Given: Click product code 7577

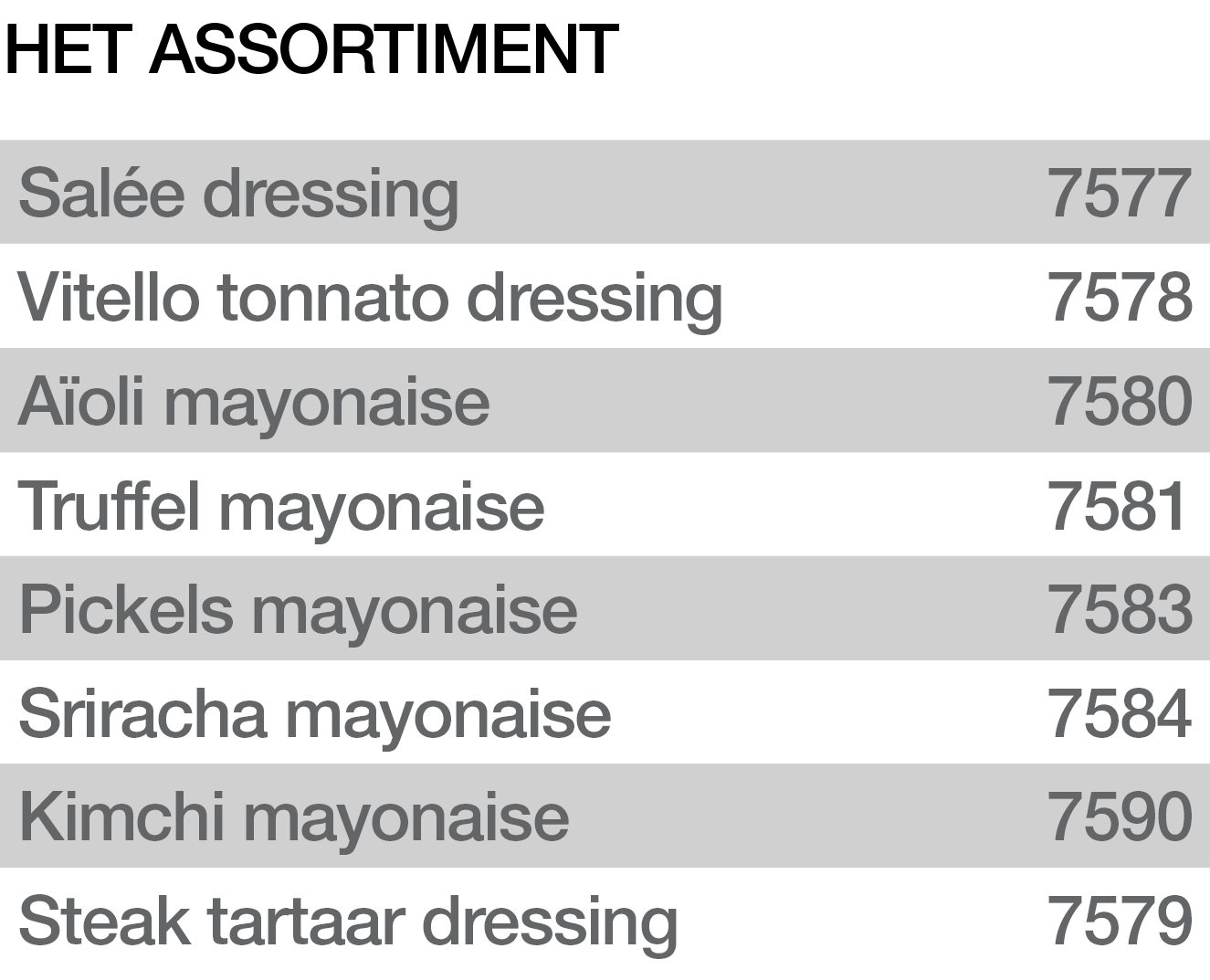Looking at the screenshot, I should tap(1119, 194).
